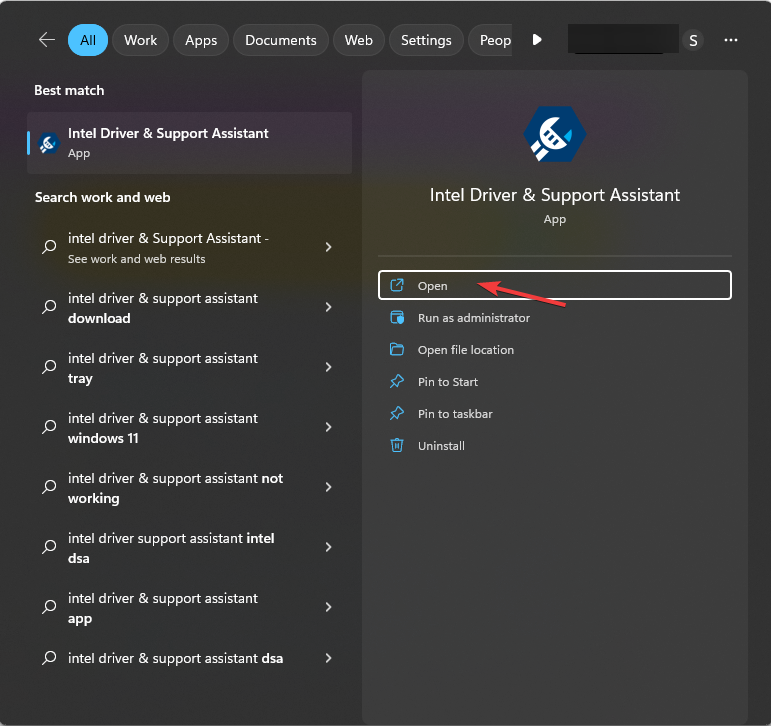
Task: Expand chevron for 'support assistant dsa' suggestion
Action: tap(328, 658)
